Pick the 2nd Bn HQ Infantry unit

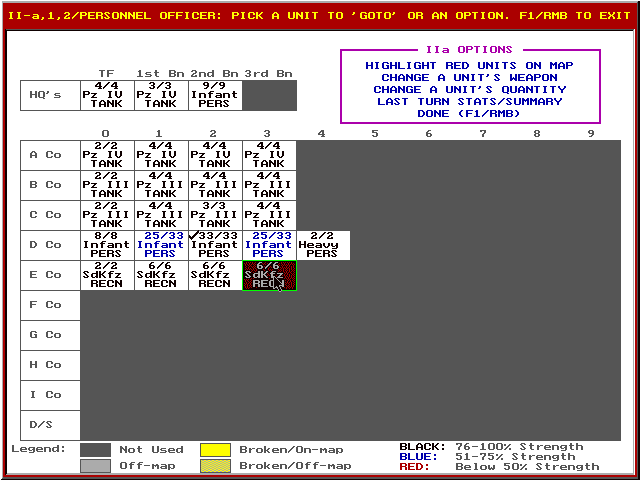[x=214, y=95]
